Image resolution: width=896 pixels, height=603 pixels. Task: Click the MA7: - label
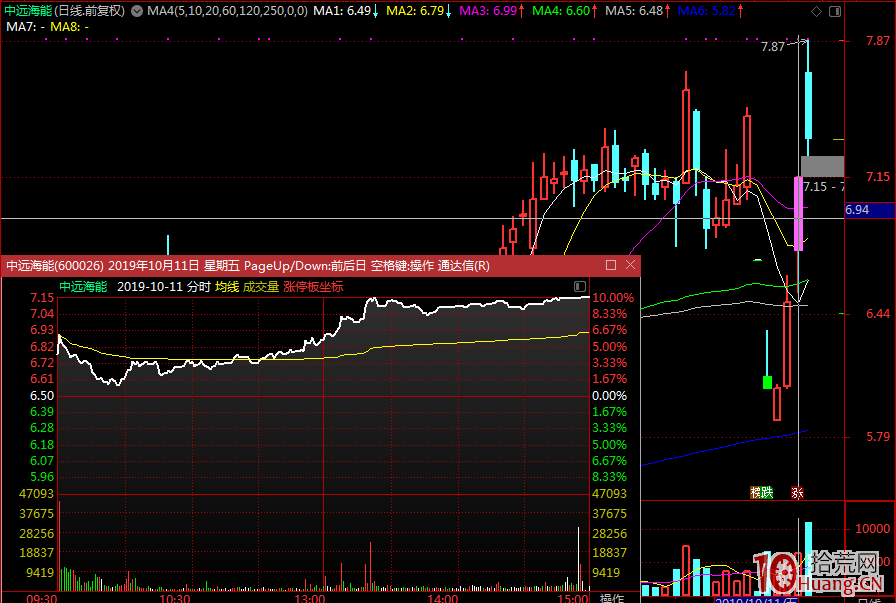point(25,27)
